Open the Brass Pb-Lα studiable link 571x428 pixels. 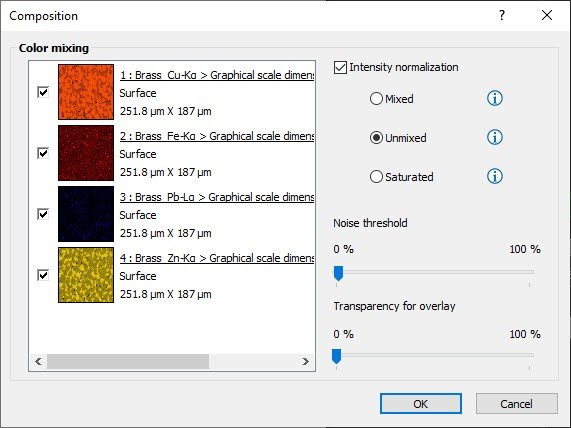click(217, 197)
